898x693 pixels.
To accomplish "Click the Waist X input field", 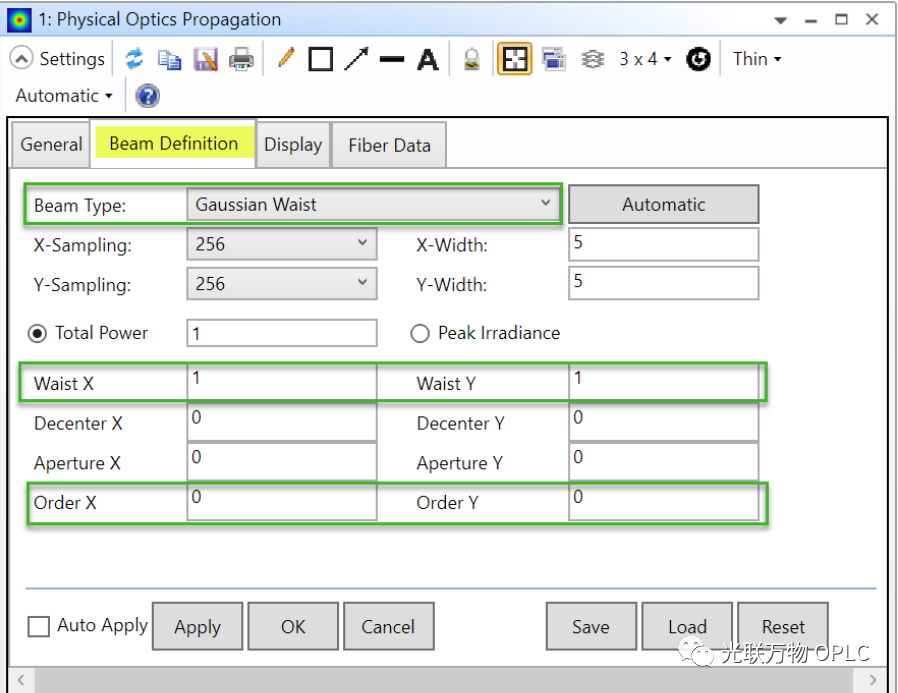I will pos(282,382).
